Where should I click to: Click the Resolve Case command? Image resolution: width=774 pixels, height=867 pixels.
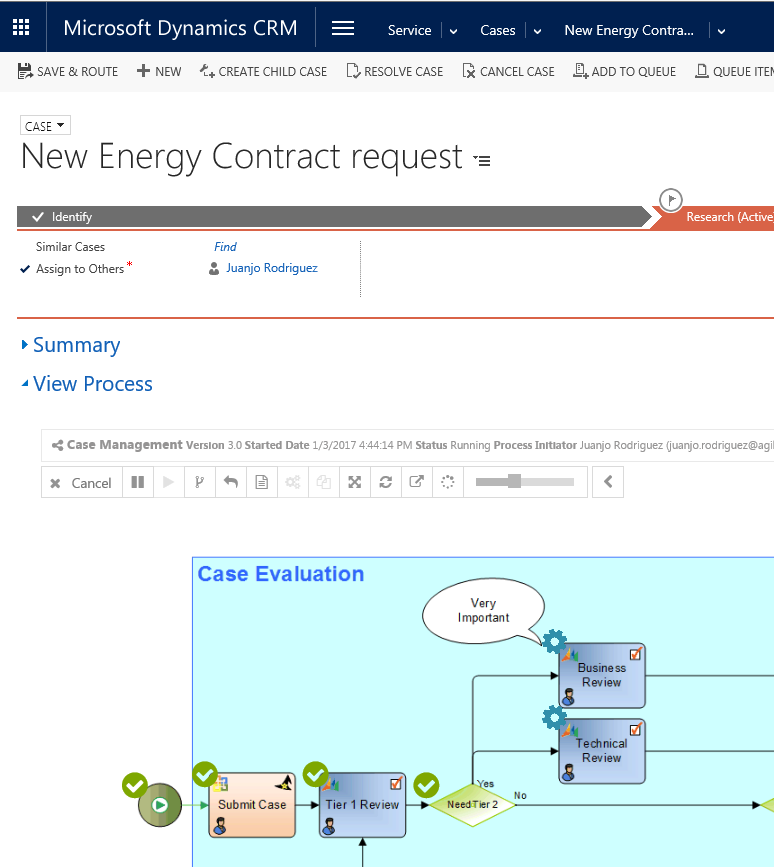point(395,71)
